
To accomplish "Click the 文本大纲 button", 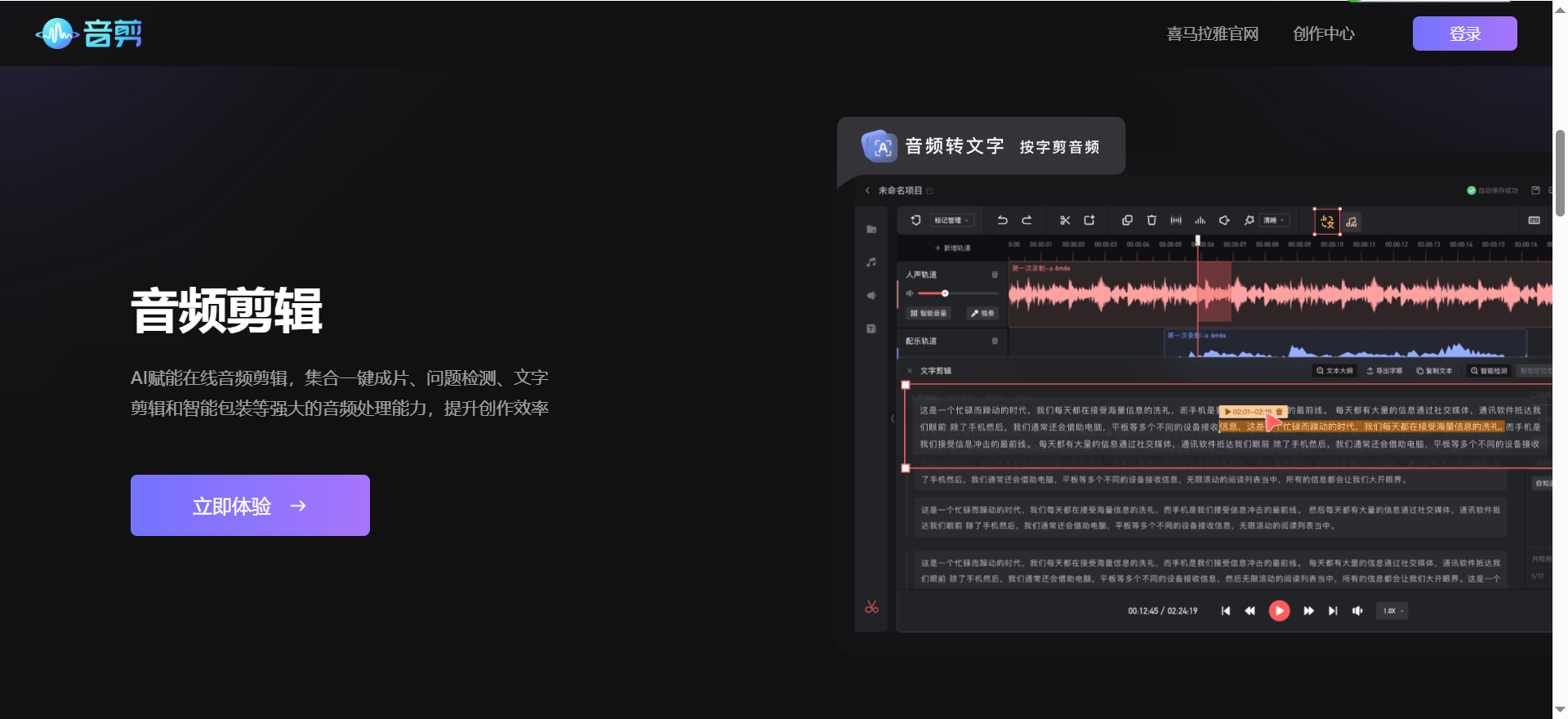I will point(1334,371).
